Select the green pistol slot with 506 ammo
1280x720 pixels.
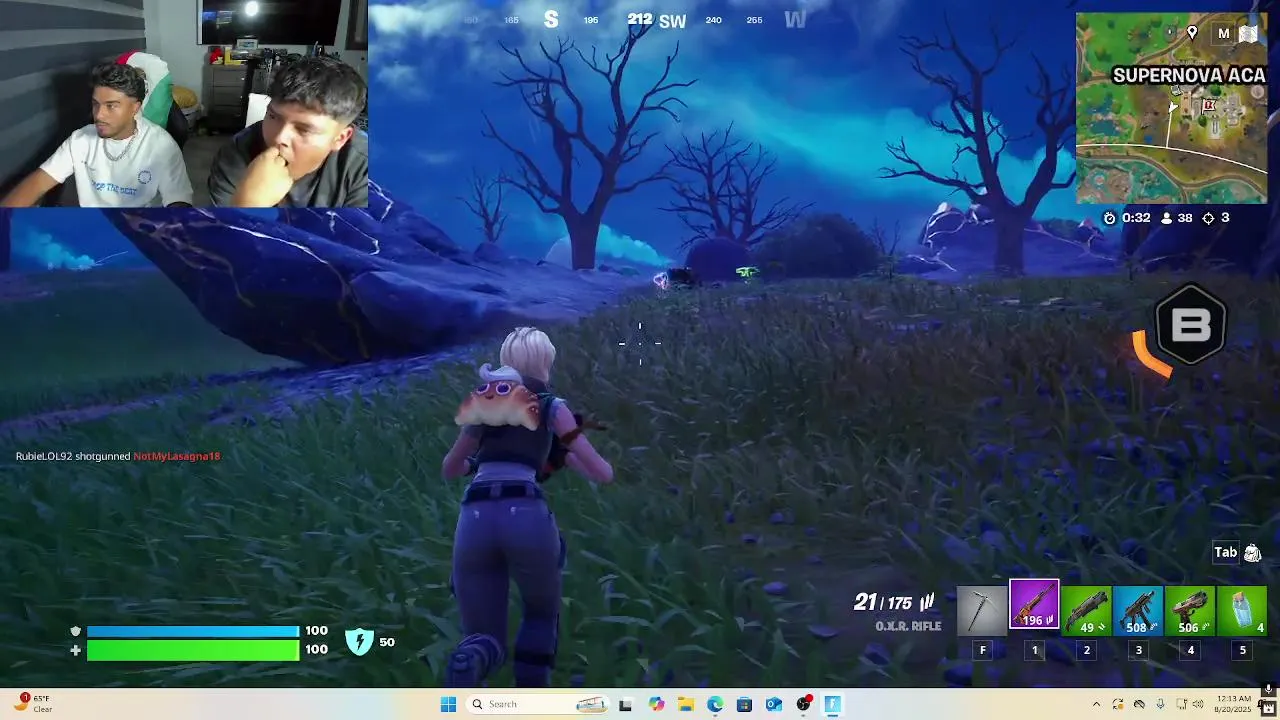tap(1190, 611)
